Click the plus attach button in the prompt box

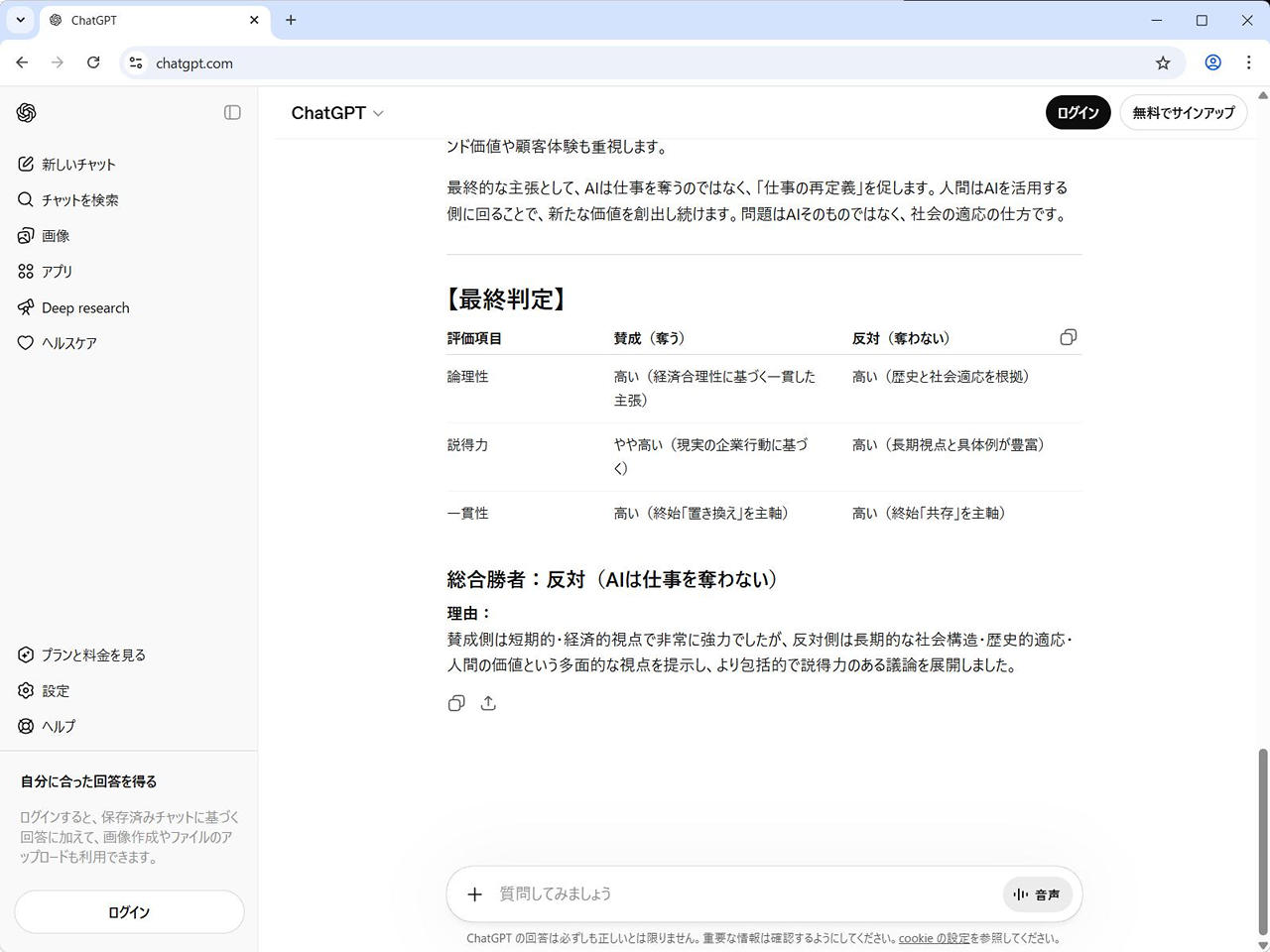pos(474,894)
